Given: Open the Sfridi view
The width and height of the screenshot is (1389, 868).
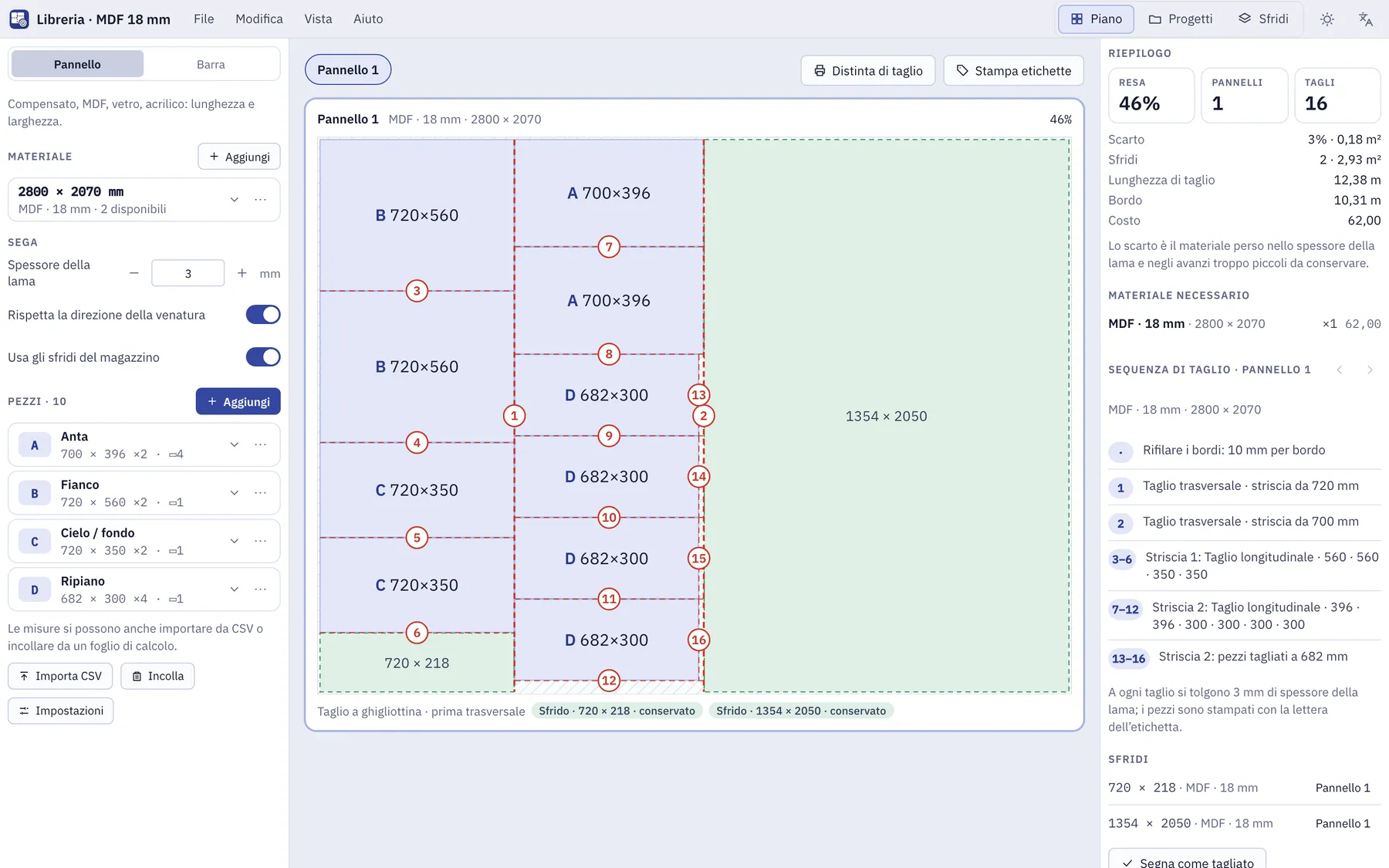Looking at the screenshot, I should (1263, 19).
